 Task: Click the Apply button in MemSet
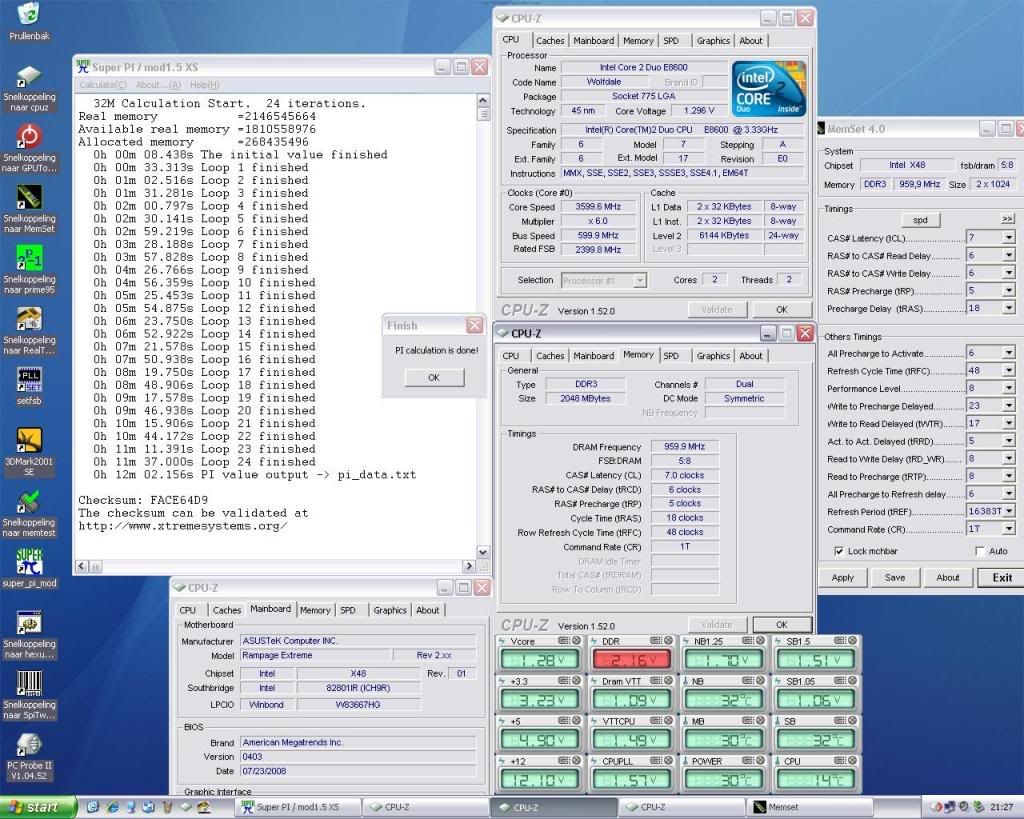tap(842, 577)
